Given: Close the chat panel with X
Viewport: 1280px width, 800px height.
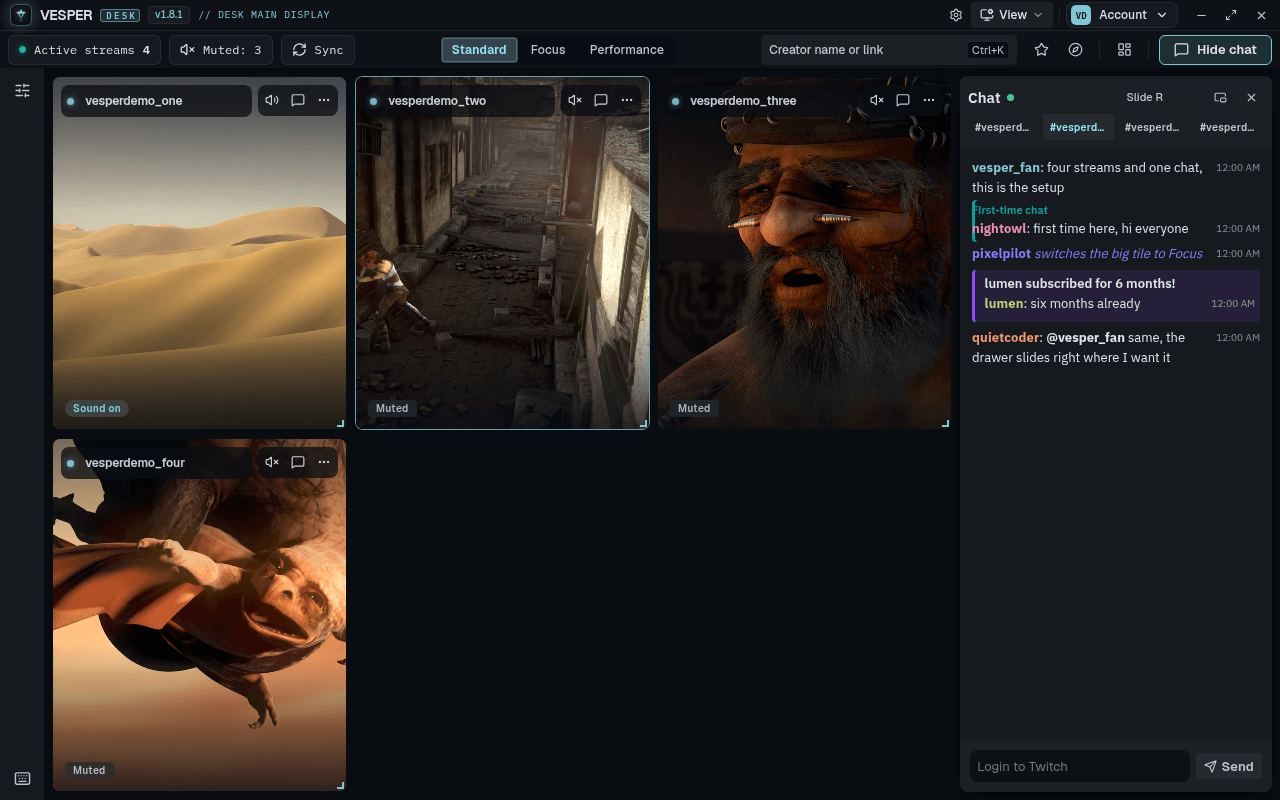Looking at the screenshot, I should click(1251, 98).
